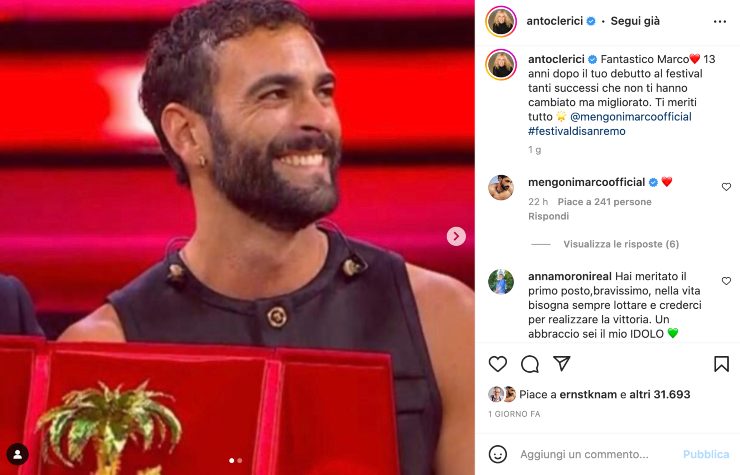Share the post via paper plane icon

pos(562,364)
